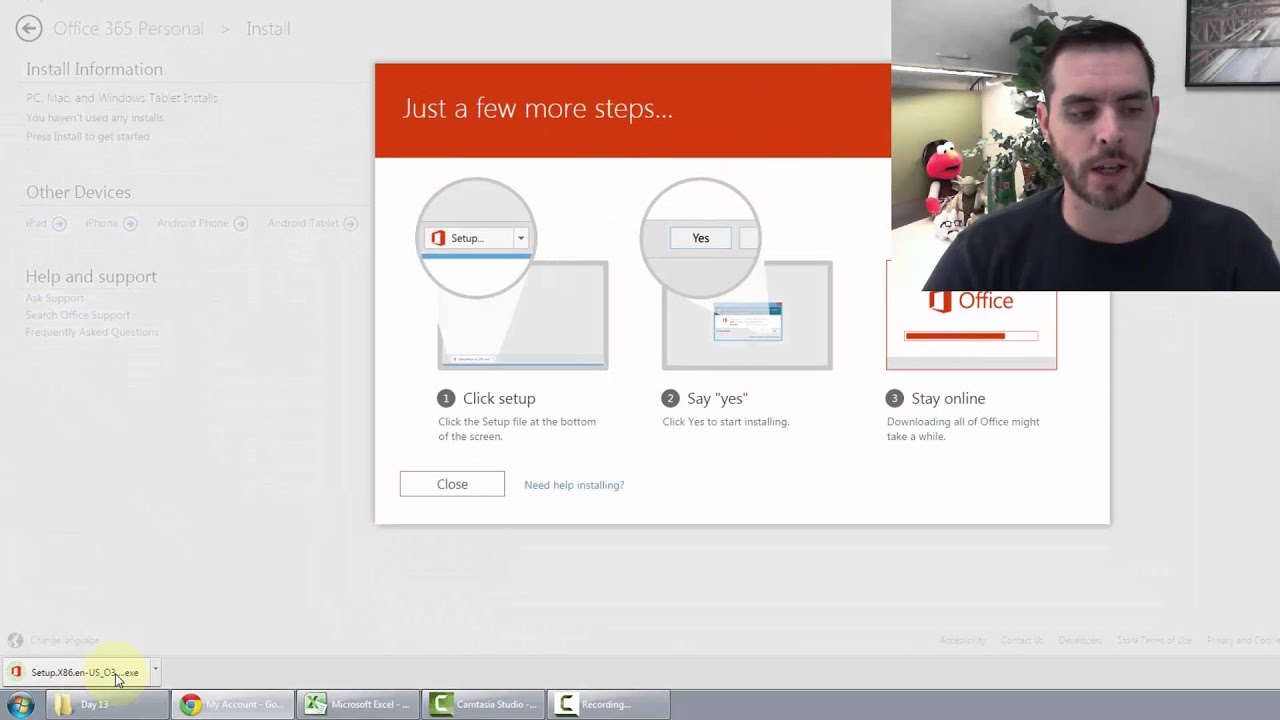Switch to Camtasia Studio taskbar item

click(483, 705)
